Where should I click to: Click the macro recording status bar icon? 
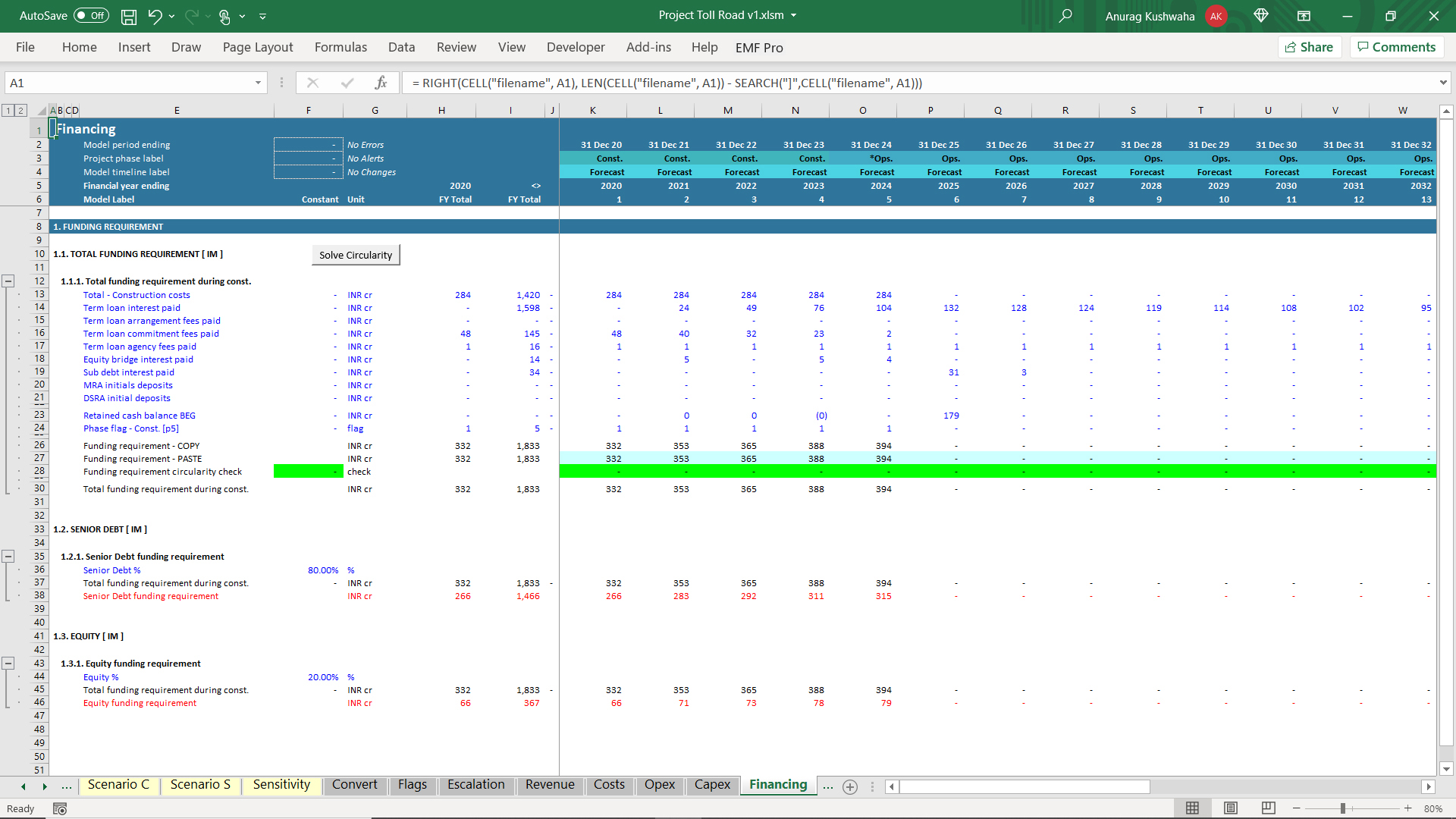[x=60, y=808]
